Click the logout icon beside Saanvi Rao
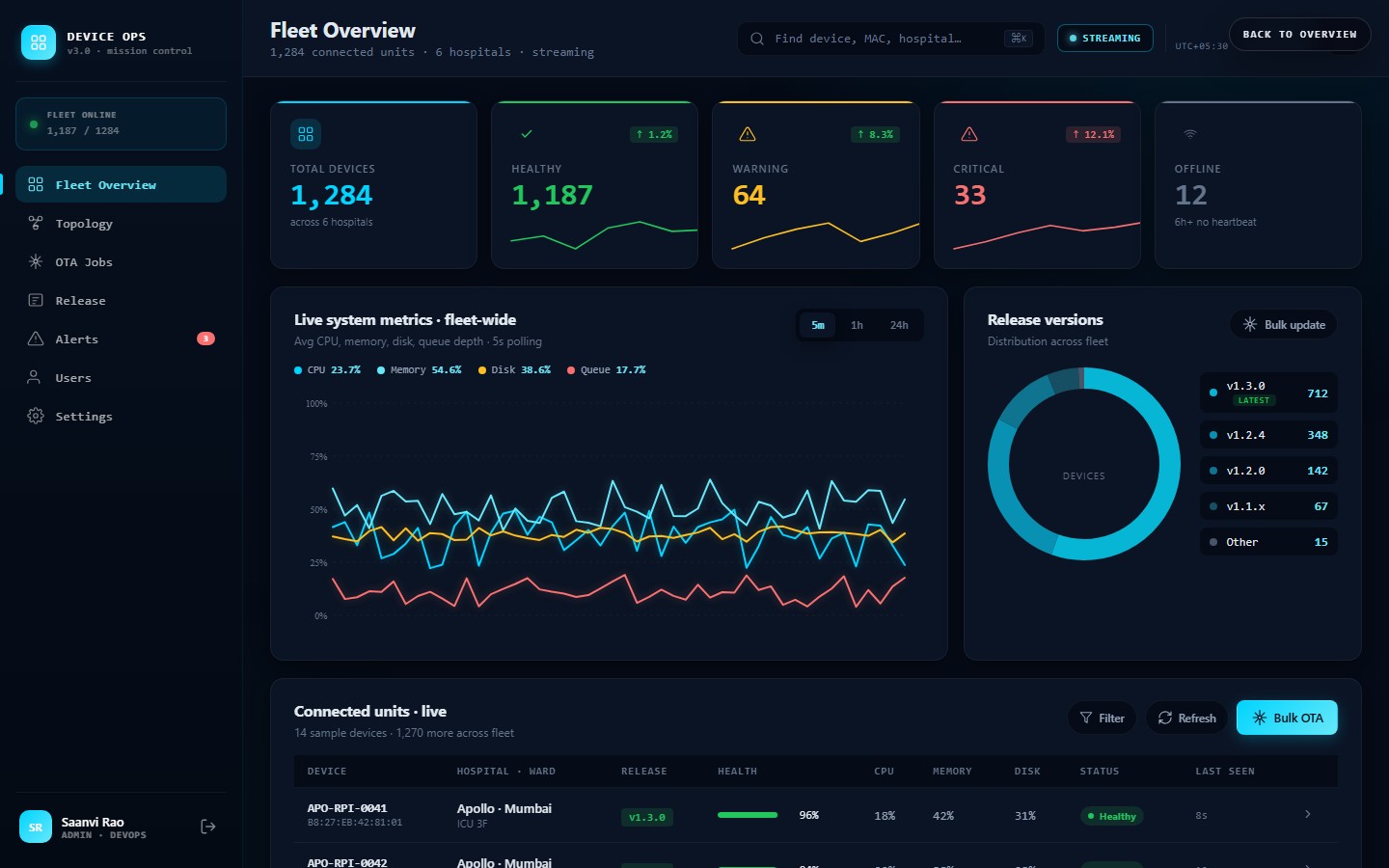 point(207,827)
